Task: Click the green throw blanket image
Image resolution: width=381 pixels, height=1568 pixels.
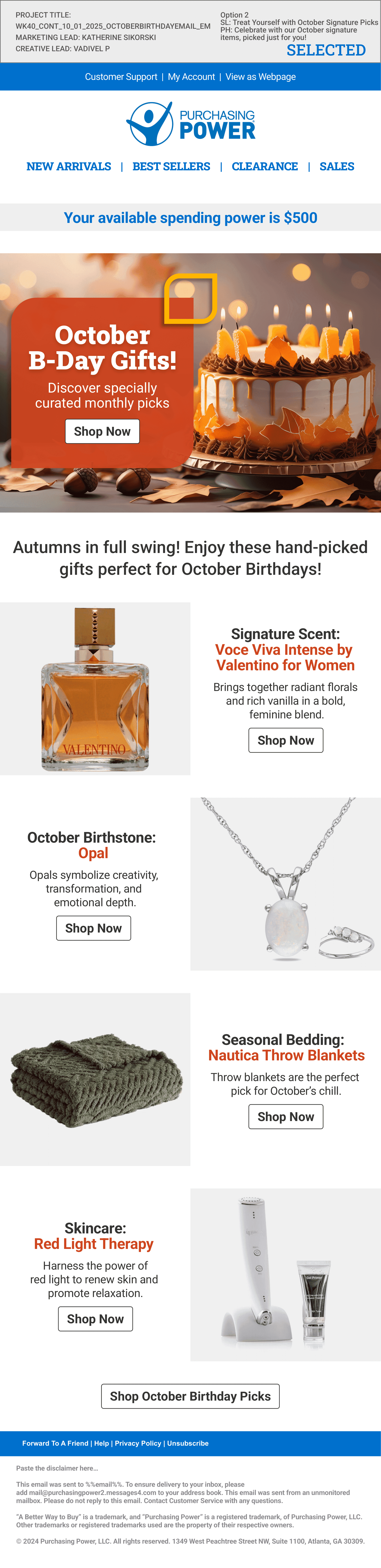Action: click(x=95, y=1079)
